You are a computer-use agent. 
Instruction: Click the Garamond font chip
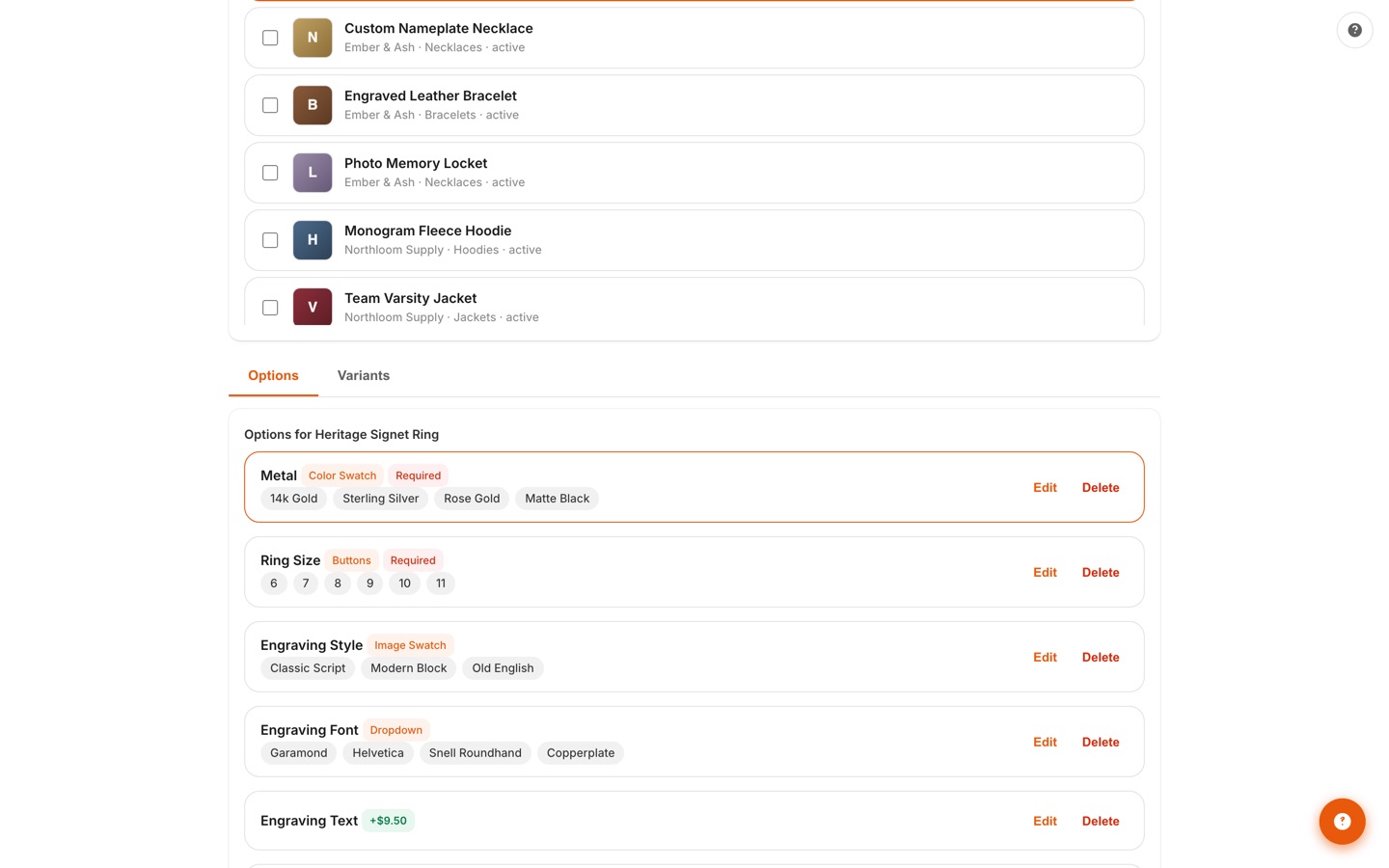pyautogui.click(x=299, y=753)
